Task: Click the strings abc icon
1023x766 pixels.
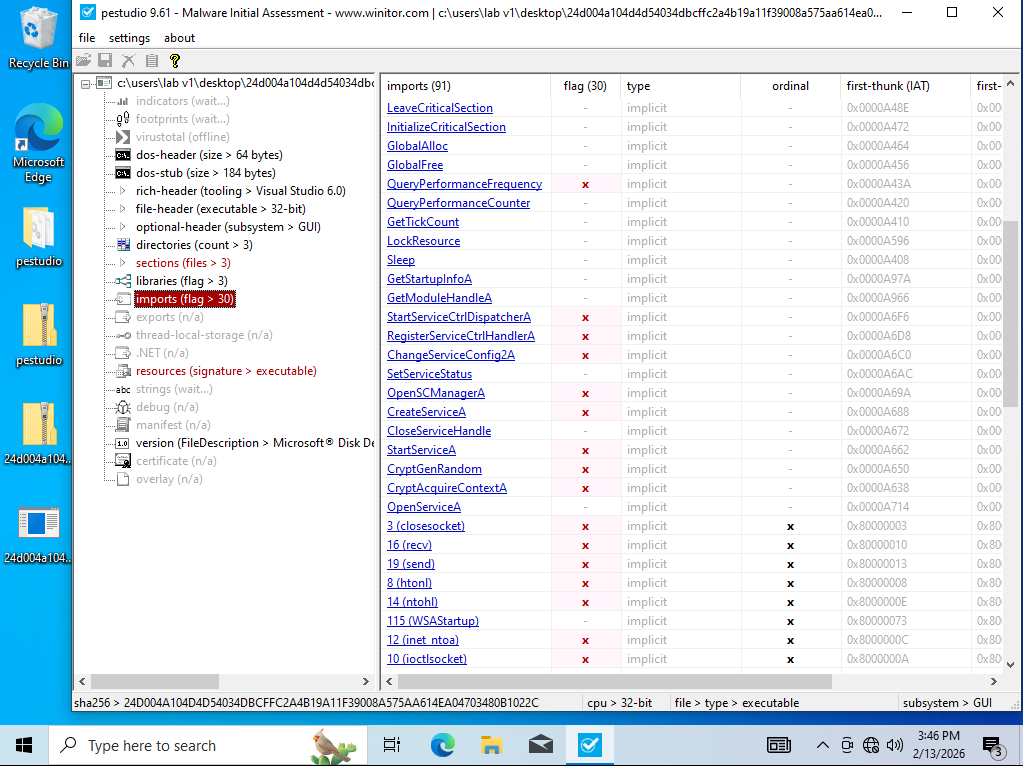Action: click(123, 390)
